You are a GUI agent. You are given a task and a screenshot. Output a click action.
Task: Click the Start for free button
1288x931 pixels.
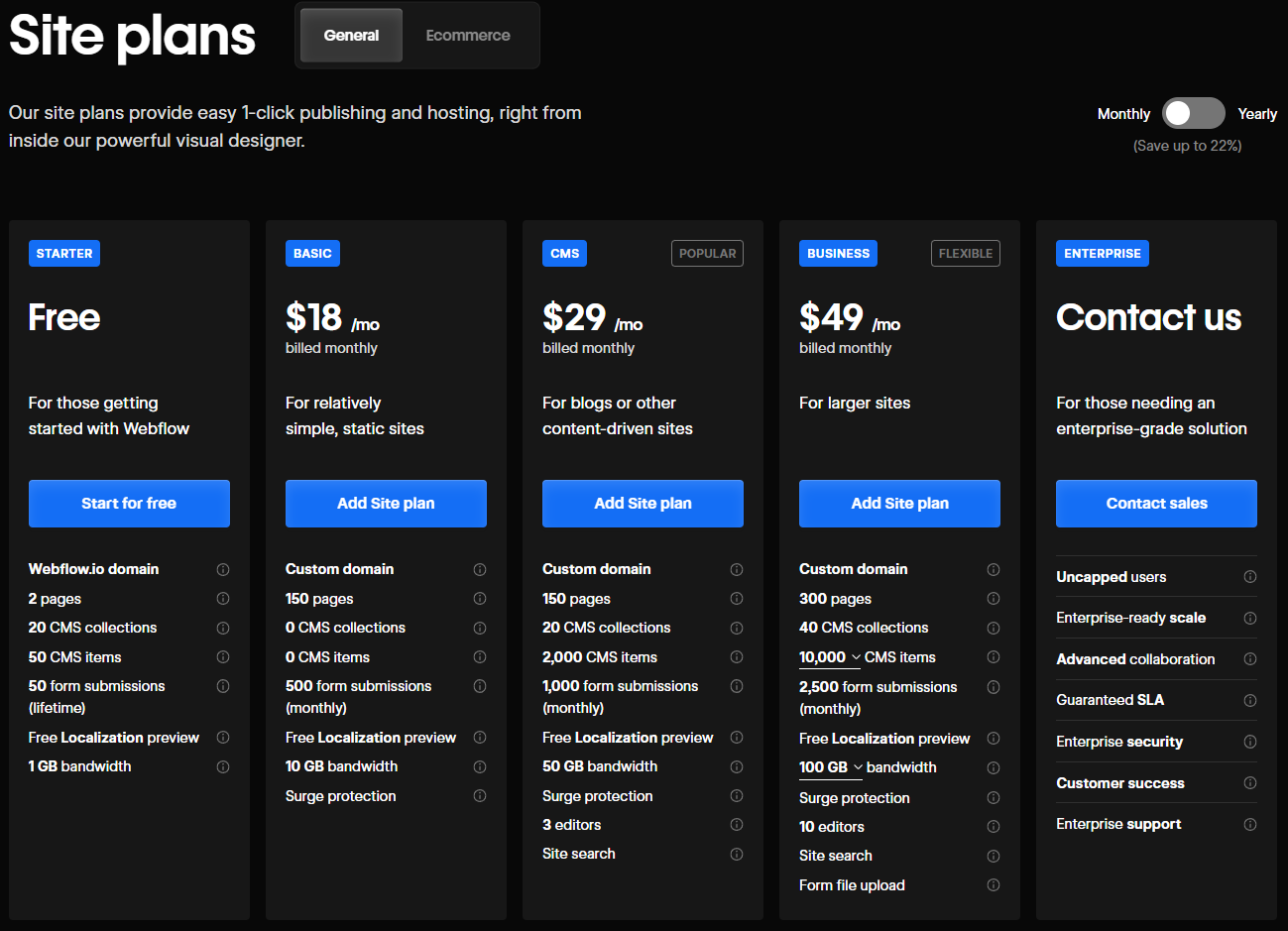tap(129, 504)
